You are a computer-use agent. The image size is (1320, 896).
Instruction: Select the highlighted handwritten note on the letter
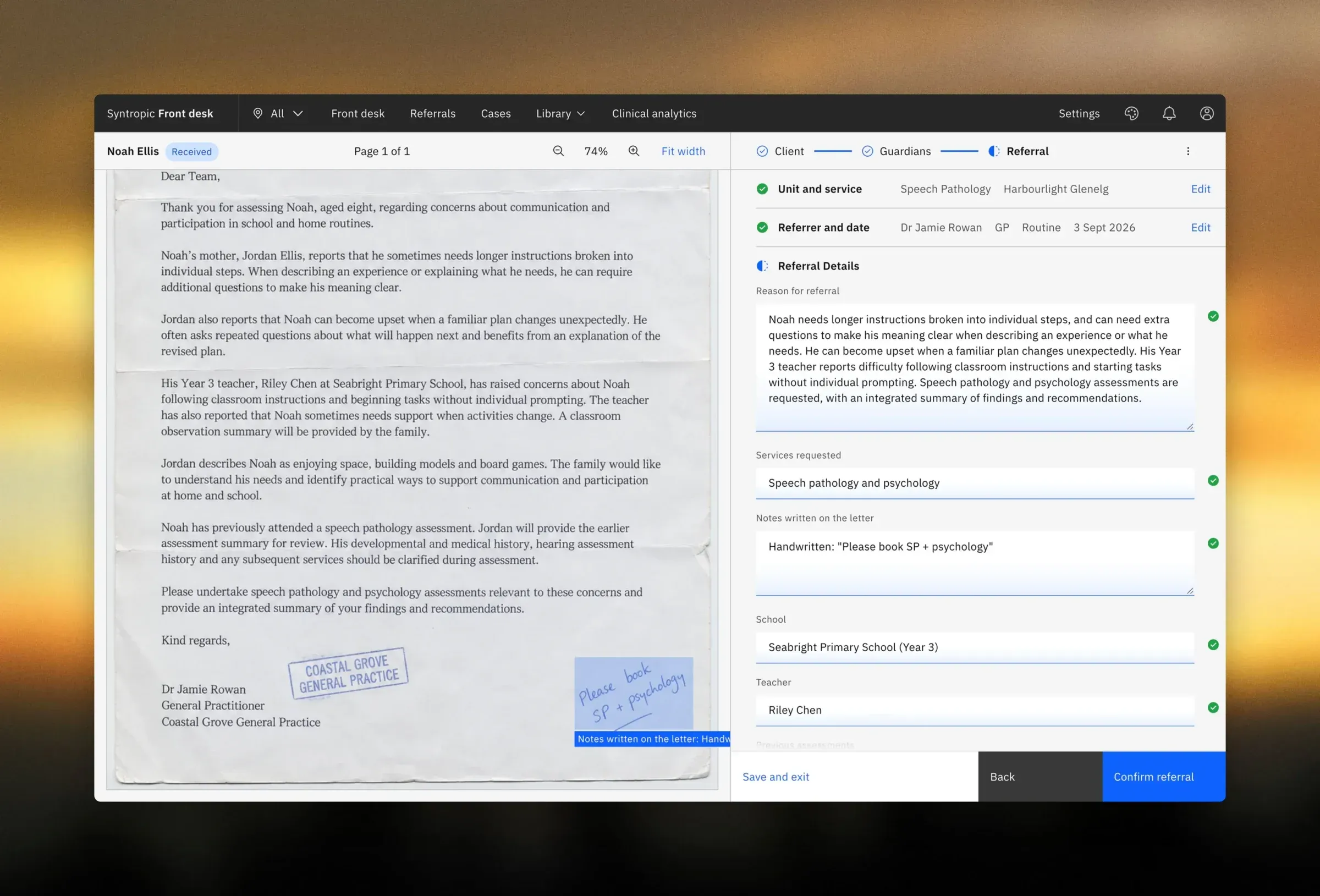[x=634, y=694]
